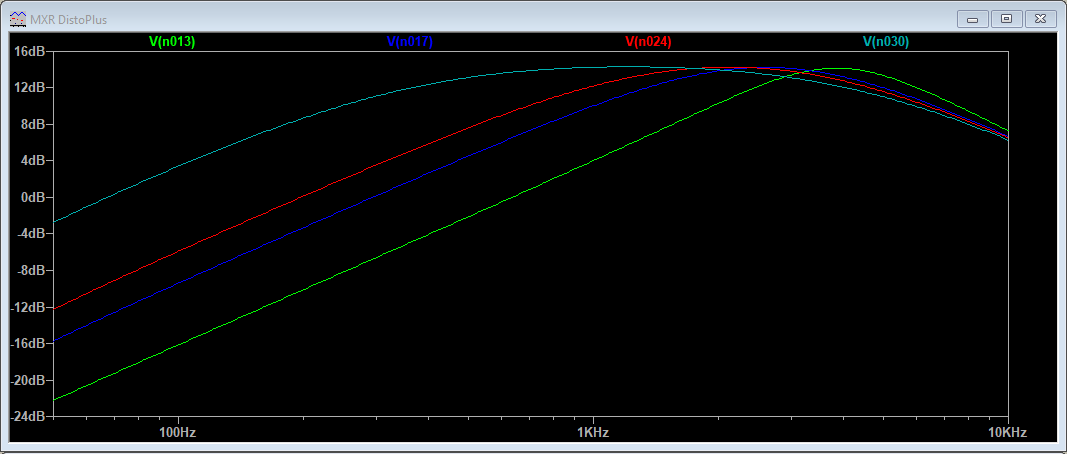Click the 100Hz horizontal axis label
1067x454 pixels.
click(x=178, y=433)
